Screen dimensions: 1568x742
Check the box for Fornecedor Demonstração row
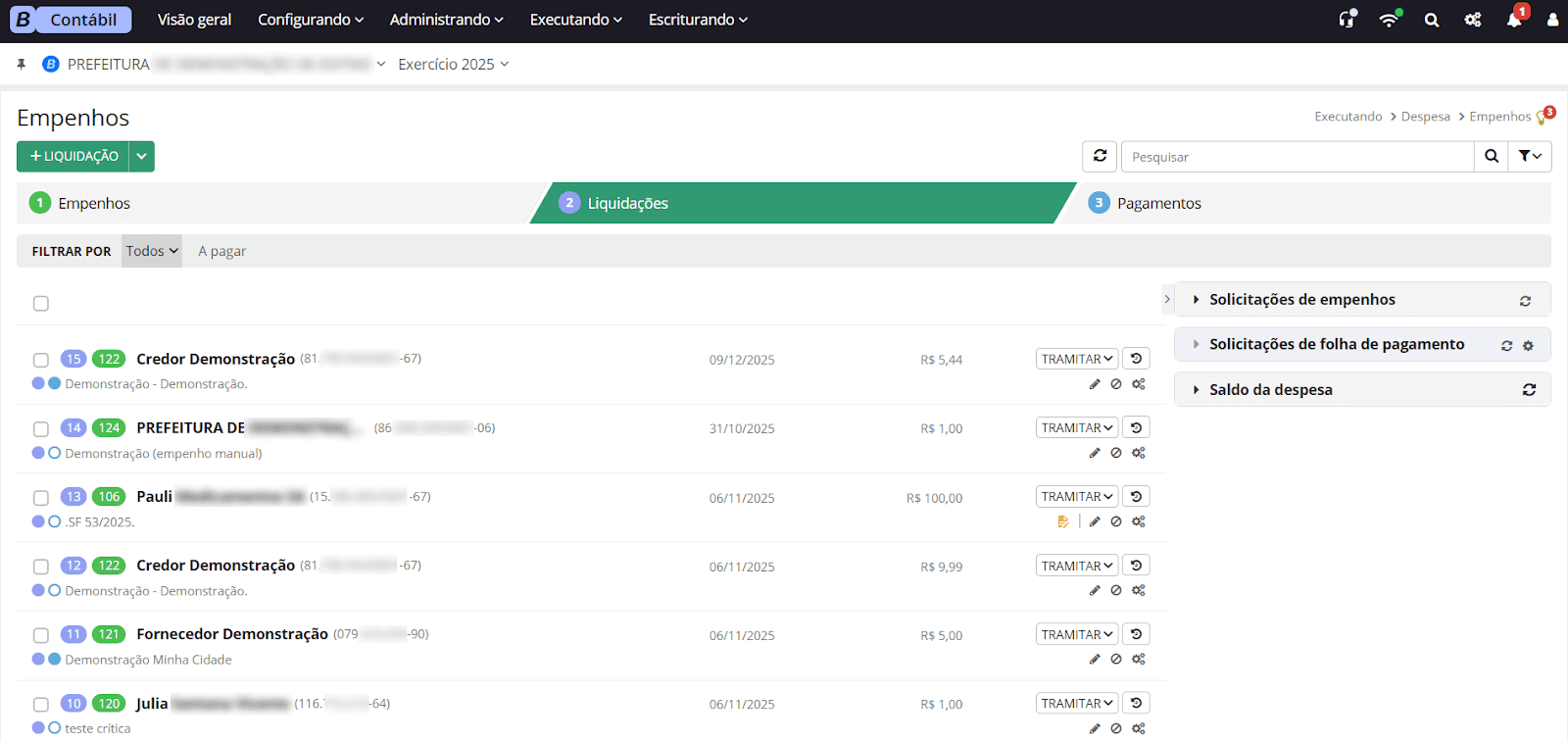(41, 635)
